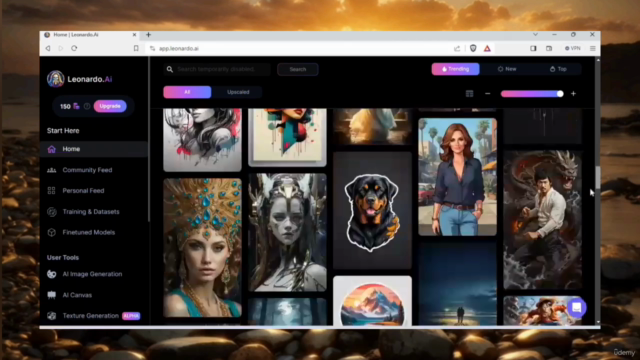Click the browser reload icon
Screen dimensions: 640x360
(74, 48)
